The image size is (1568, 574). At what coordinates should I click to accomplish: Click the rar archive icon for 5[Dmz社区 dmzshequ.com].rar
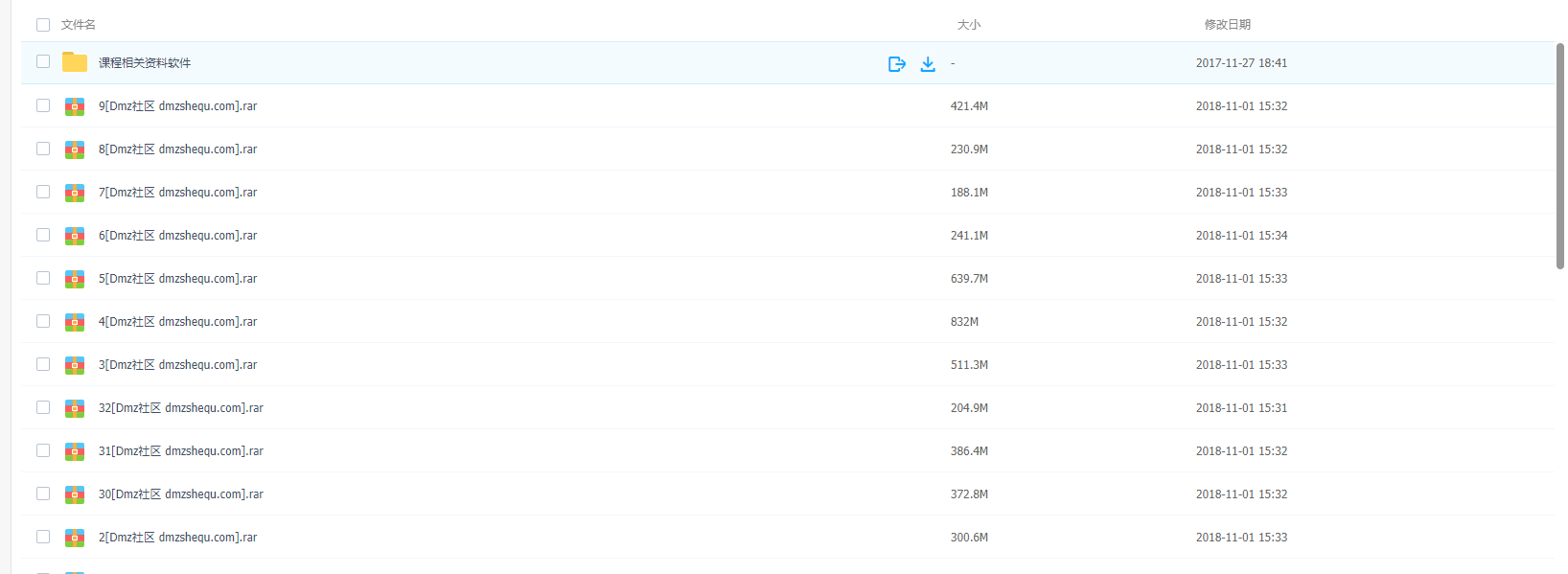point(75,279)
